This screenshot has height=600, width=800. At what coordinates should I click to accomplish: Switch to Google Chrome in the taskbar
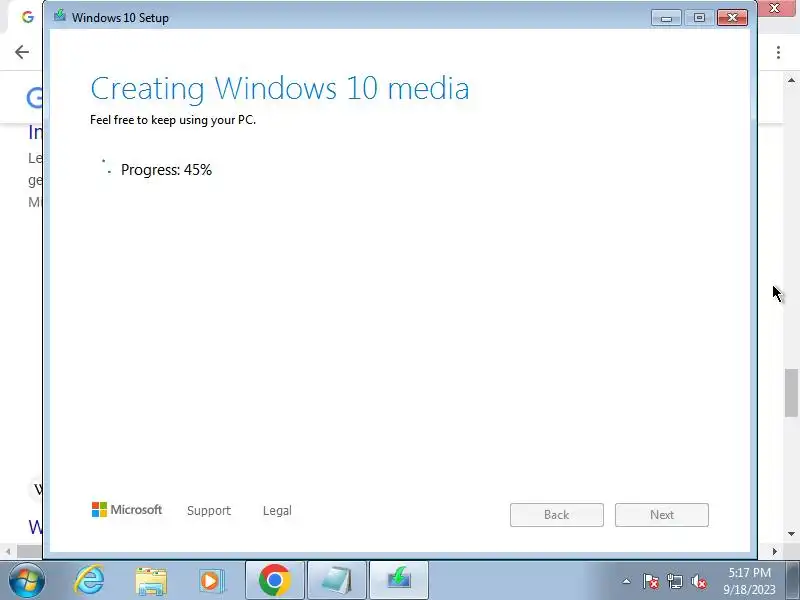point(275,580)
